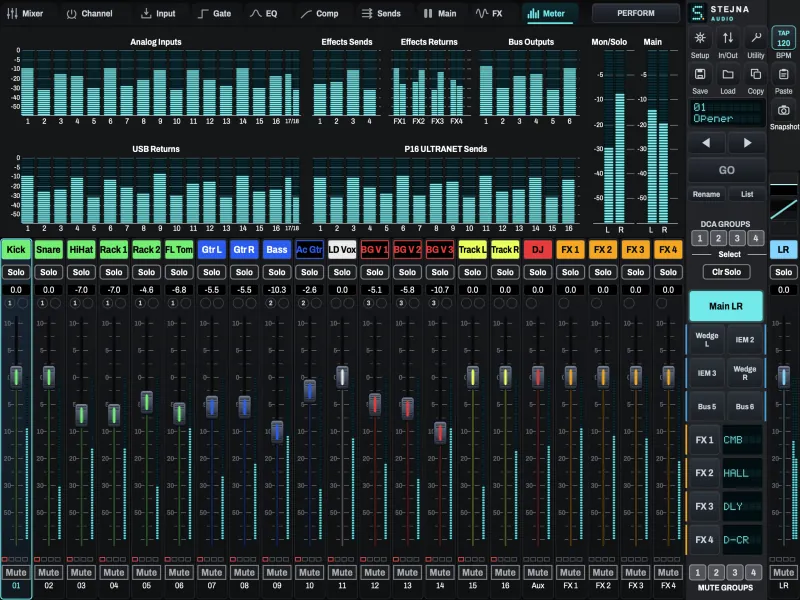800x600 pixels.
Task: Select the Ac Gtr channel label
Action: click(309, 249)
